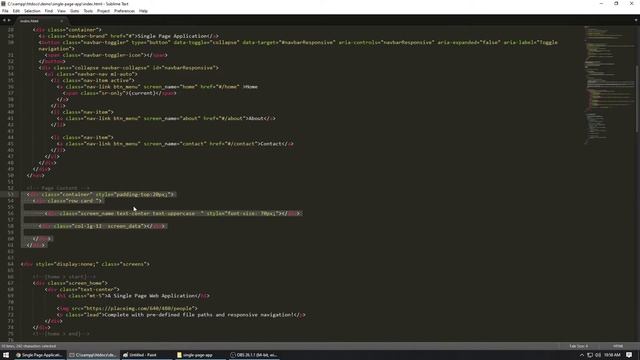Change the HTML syntax in status bar
This screenshot has width=640, height=360.
(x=618, y=346)
